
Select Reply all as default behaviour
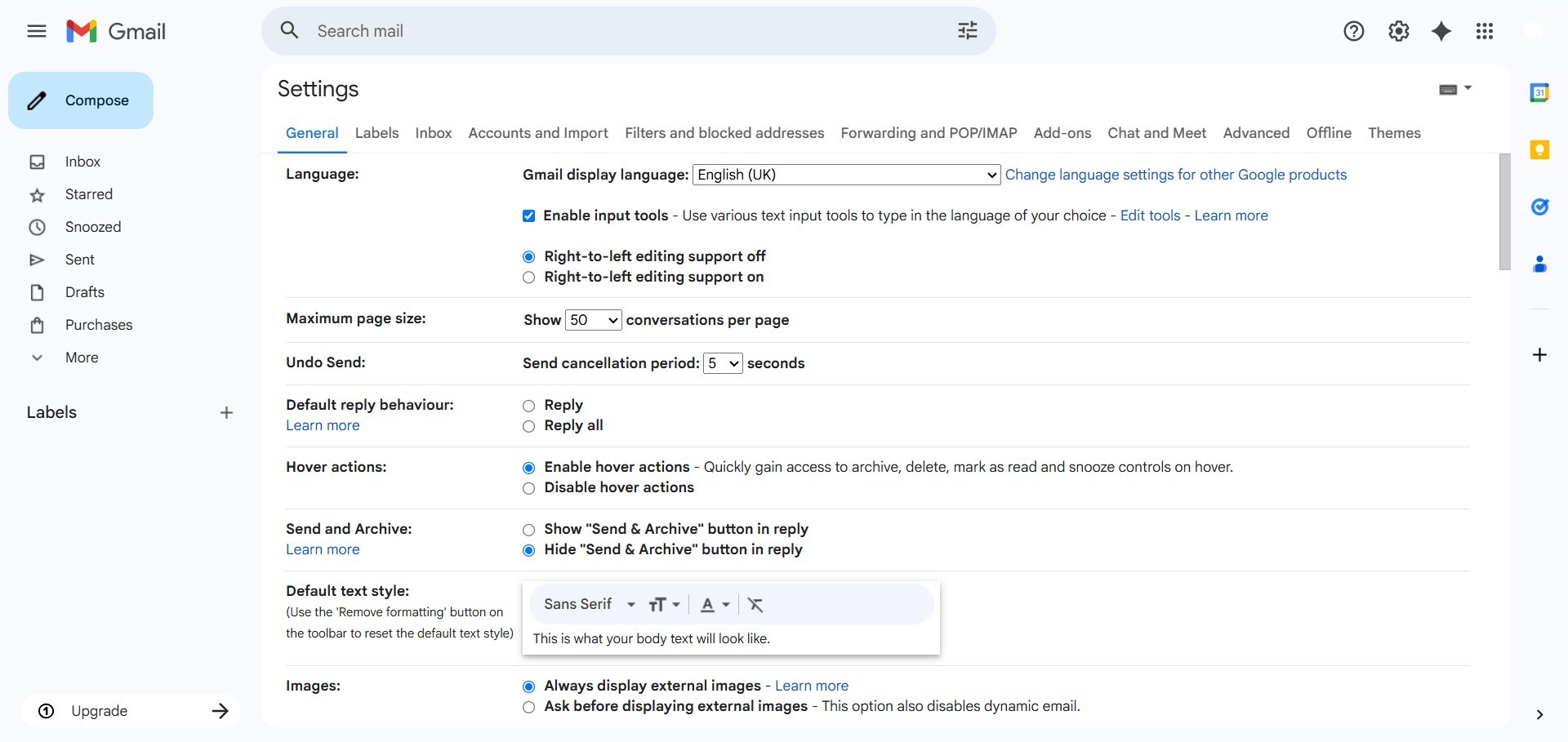[529, 426]
